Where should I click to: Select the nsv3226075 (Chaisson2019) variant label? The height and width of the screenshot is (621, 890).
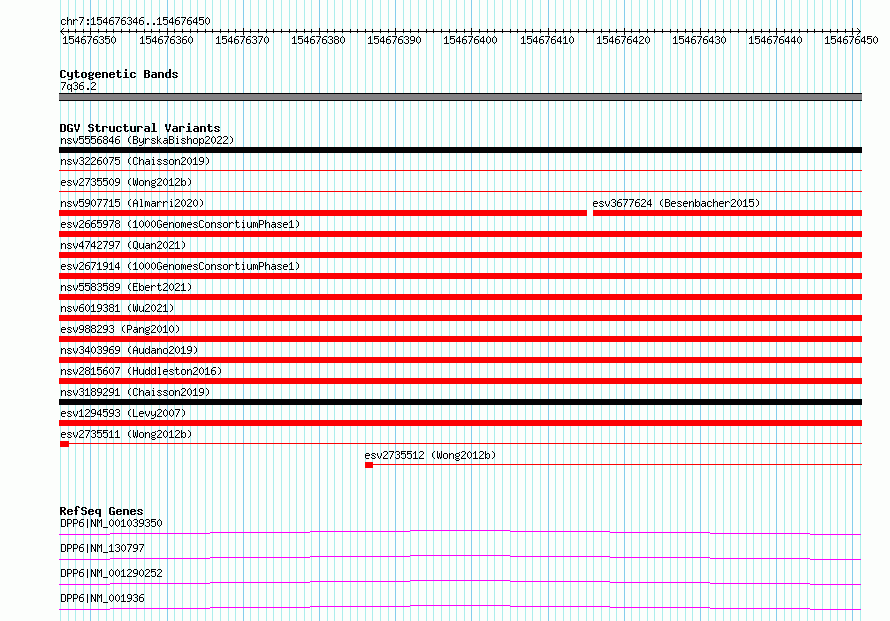tap(135, 161)
